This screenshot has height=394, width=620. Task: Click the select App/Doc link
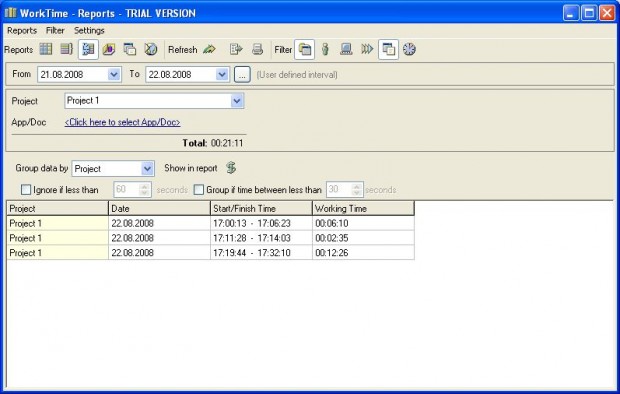coord(123,122)
